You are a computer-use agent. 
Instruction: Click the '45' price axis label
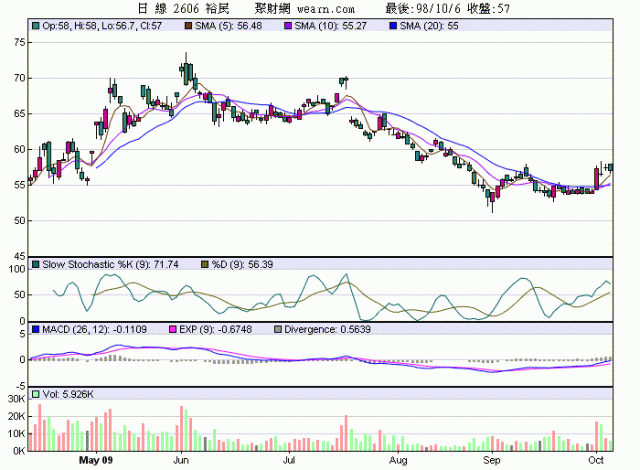pos(19,256)
